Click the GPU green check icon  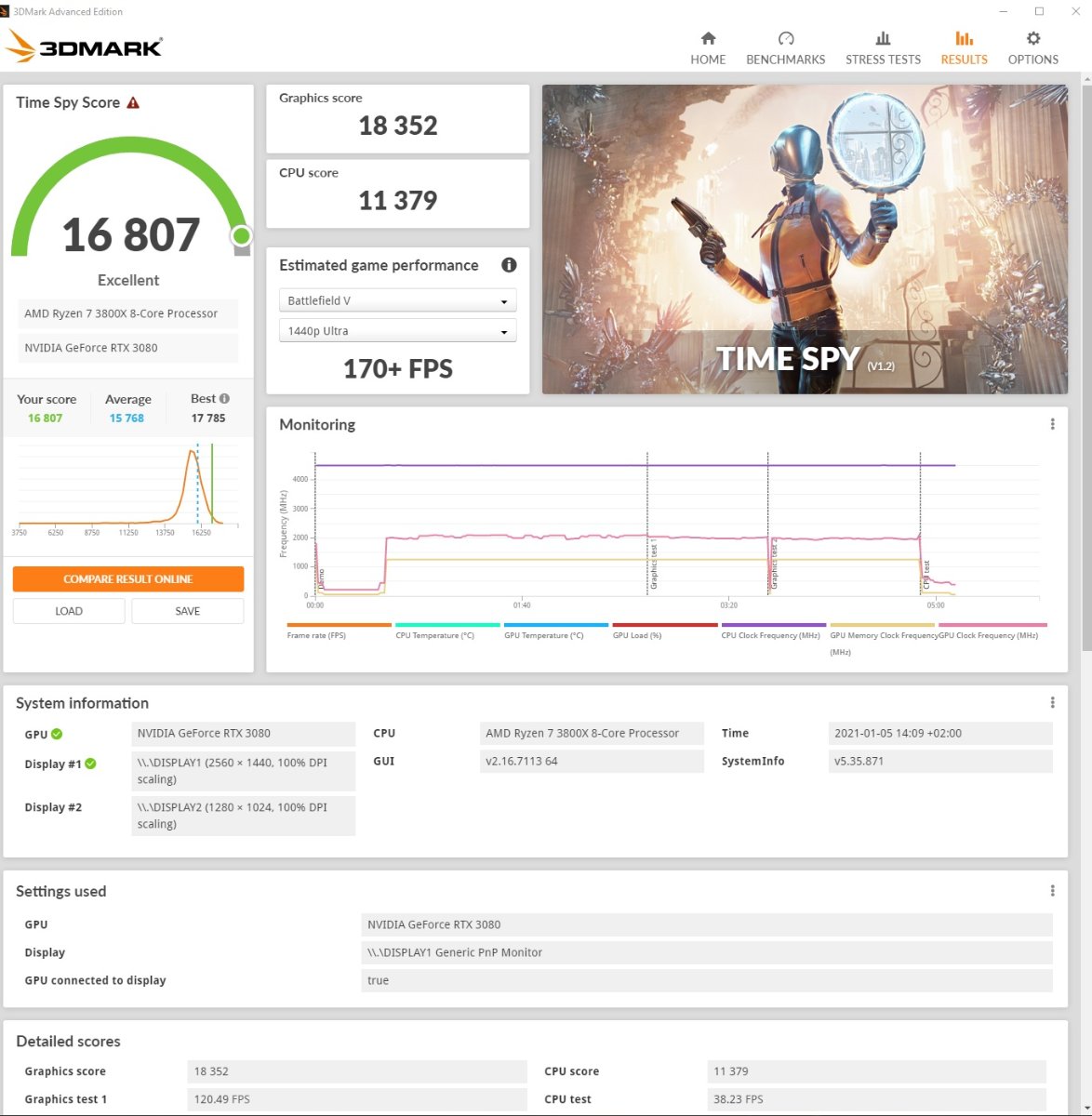[57, 734]
